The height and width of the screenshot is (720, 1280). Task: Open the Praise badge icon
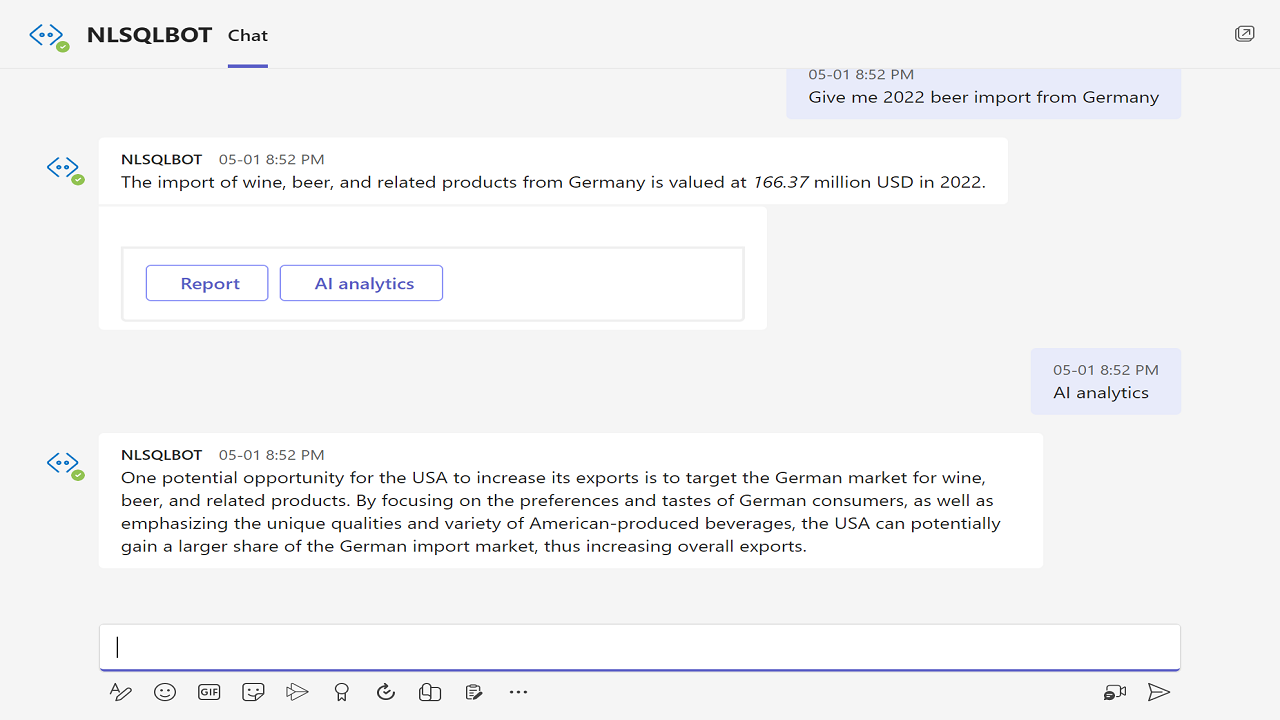pyautogui.click(x=342, y=692)
